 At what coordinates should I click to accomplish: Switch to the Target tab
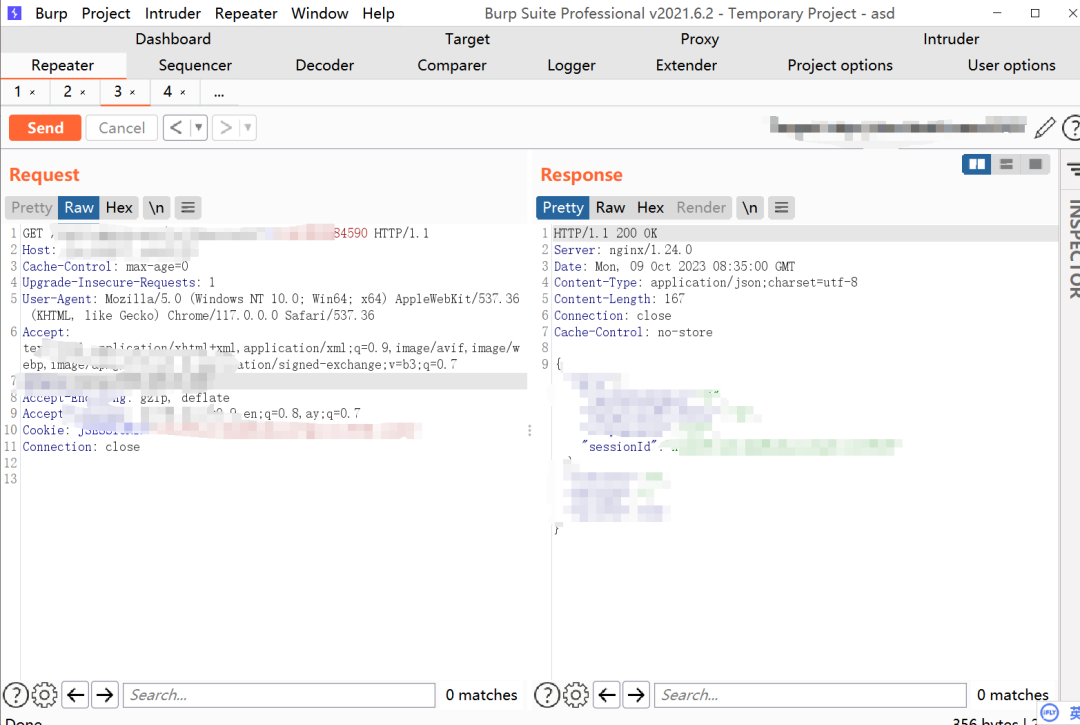coord(467,39)
